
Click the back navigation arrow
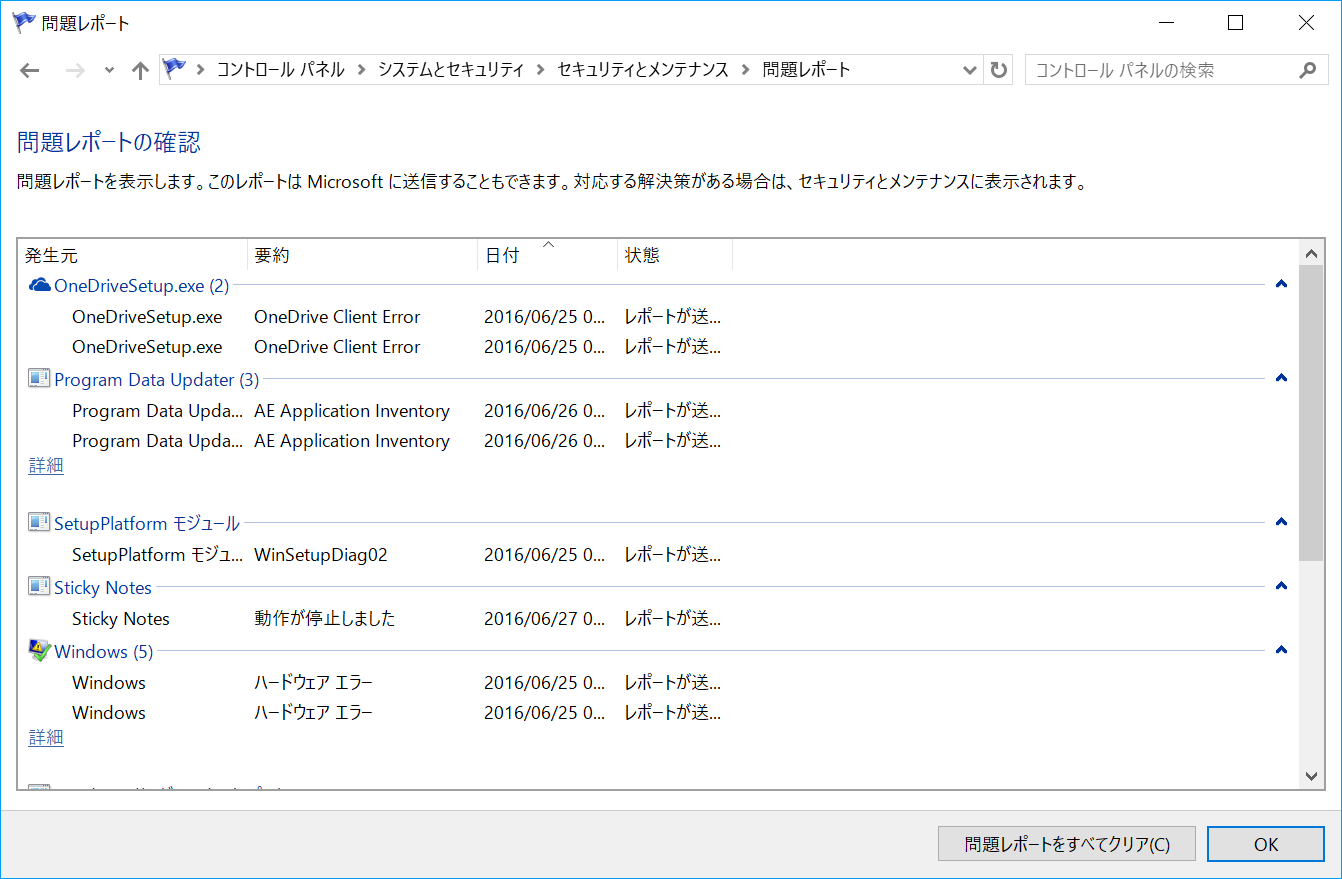click(x=30, y=70)
